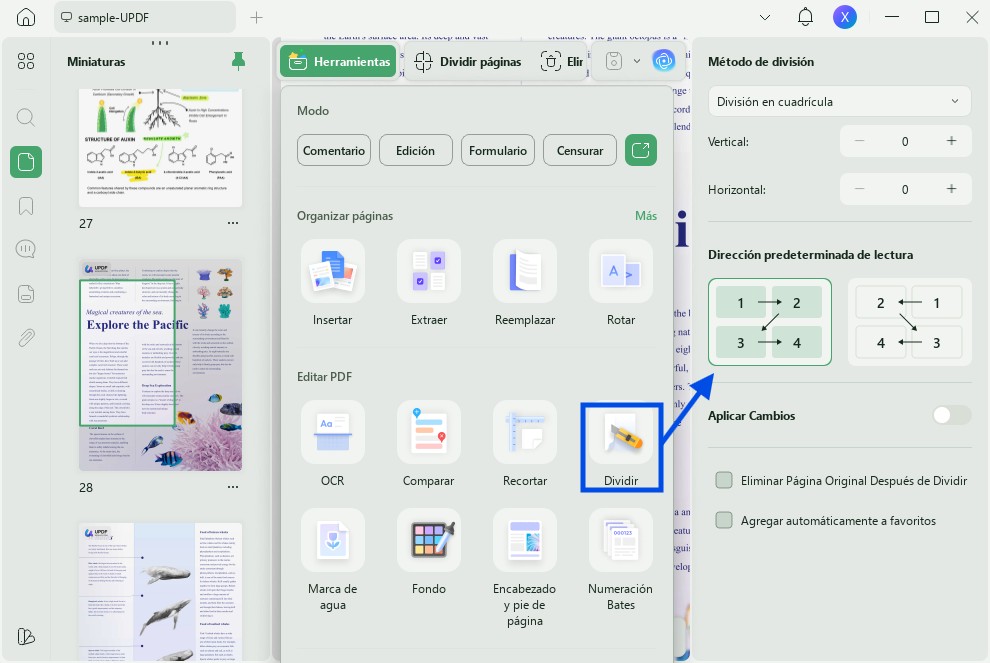
Task: Check Eliminar Página Original Después de Dividir
Action: click(724, 481)
